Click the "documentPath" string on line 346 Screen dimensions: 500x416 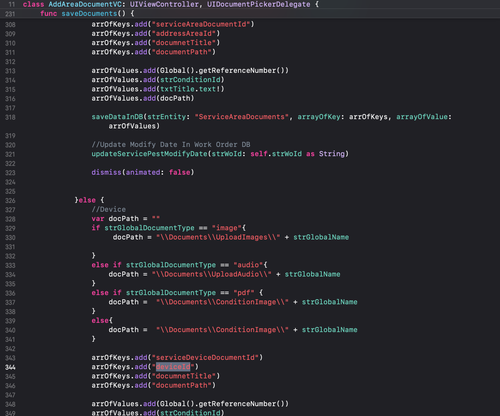coord(182,385)
